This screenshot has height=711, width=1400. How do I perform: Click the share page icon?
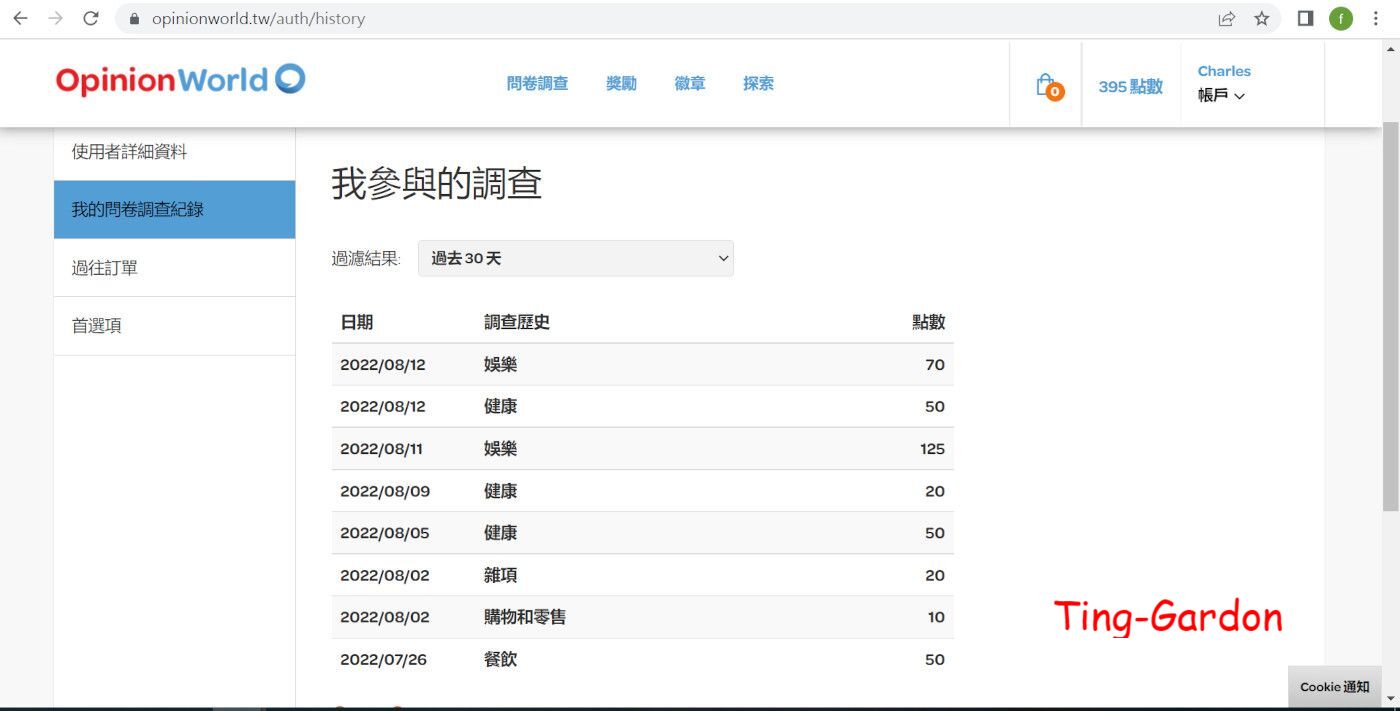click(1226, 18)
